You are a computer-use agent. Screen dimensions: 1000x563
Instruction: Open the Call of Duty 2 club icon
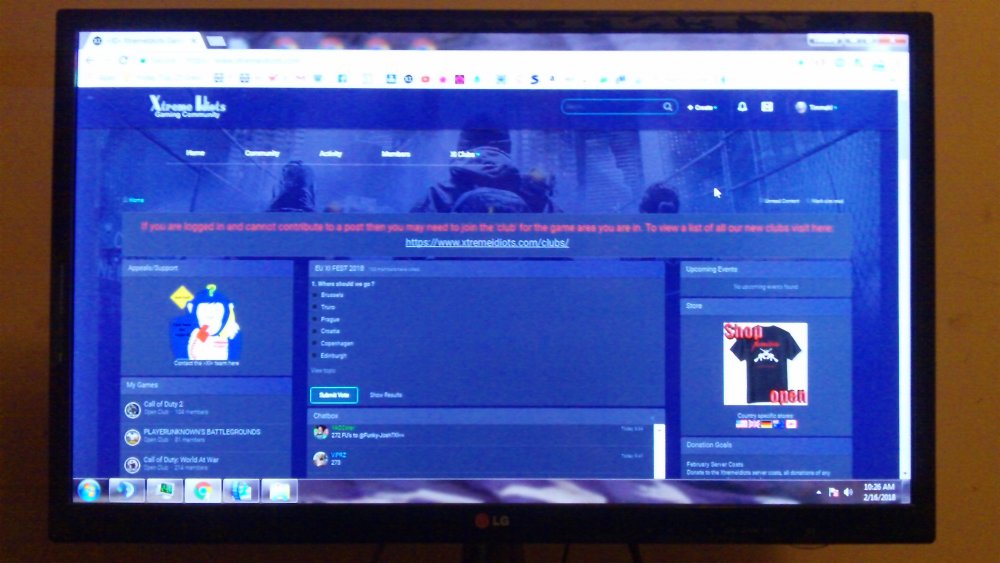[132, 409]
